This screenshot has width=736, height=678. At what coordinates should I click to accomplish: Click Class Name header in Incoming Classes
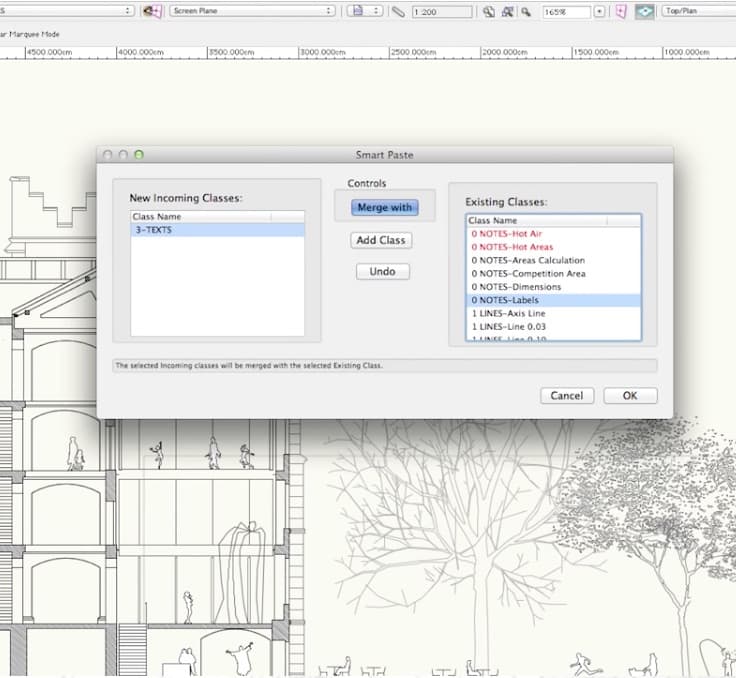(x=201, y=216)
